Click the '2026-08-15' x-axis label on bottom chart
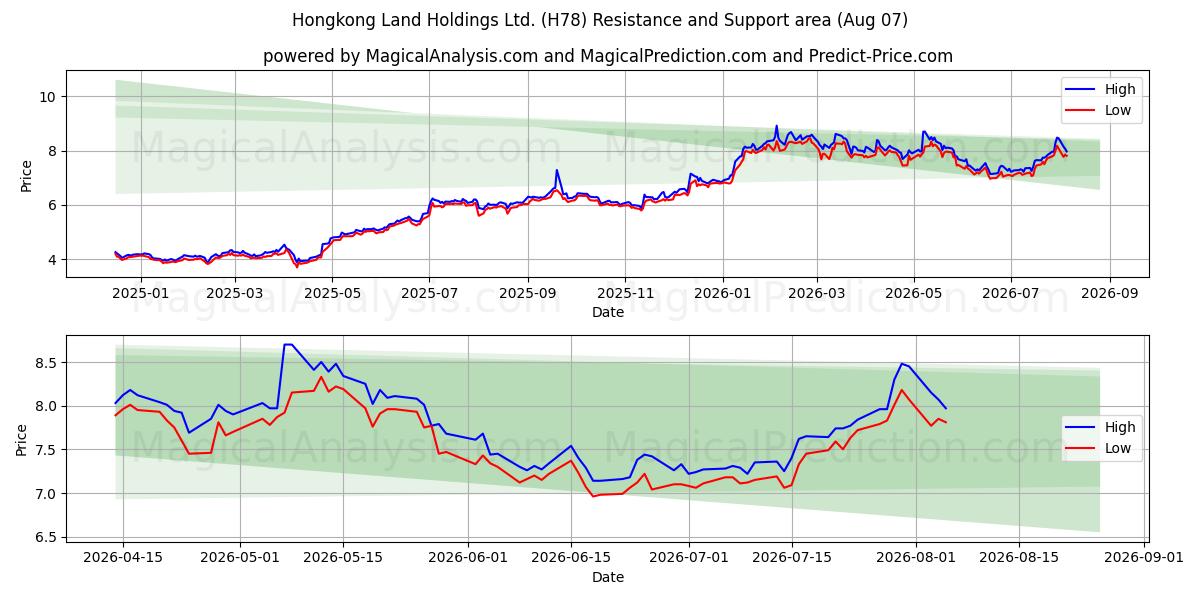Viewport: 1200px width, 600px height. click(1019, 558)
